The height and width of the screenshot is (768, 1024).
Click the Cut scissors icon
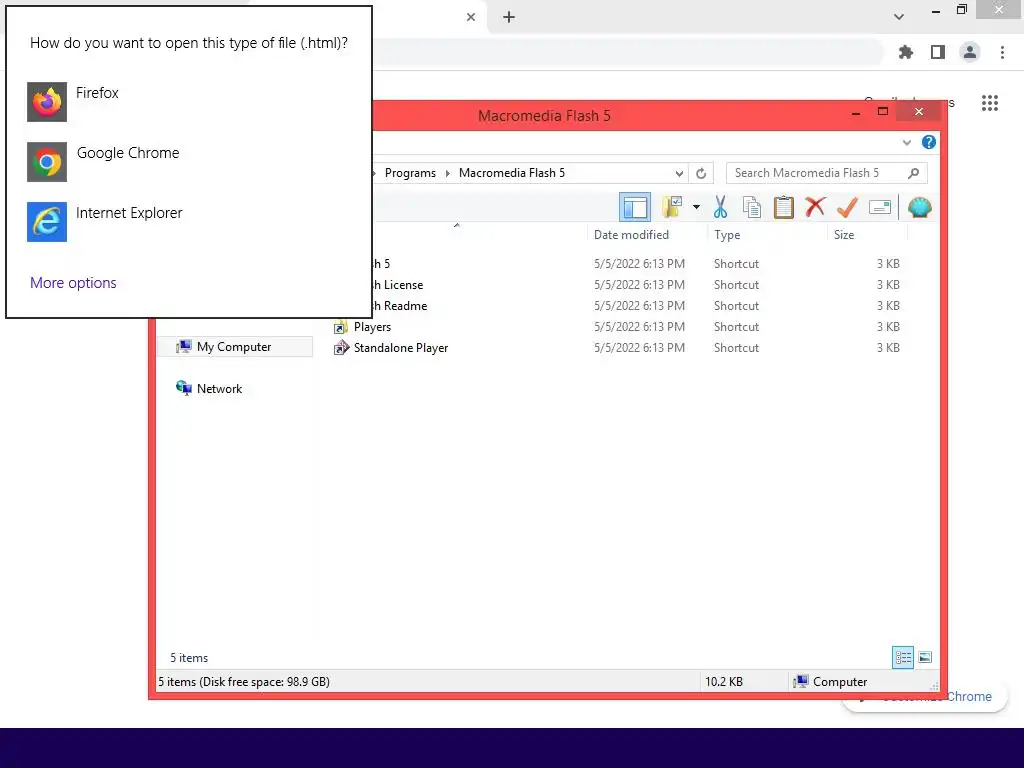click(720, 207)
